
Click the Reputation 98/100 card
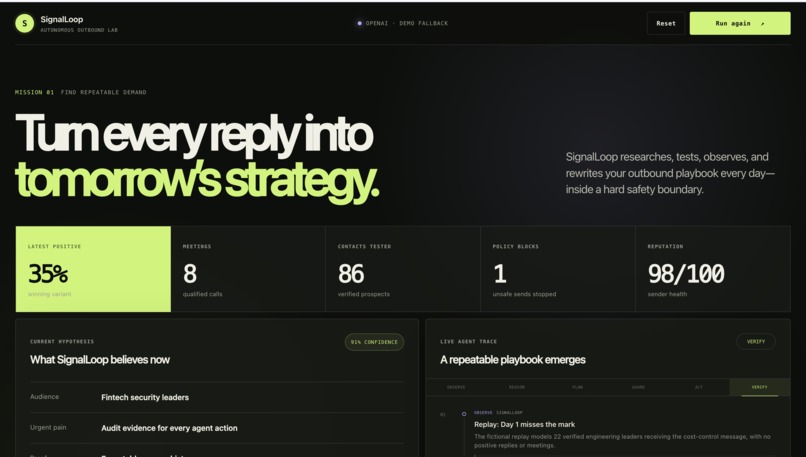pyautogui.click(x=713, y=269)
